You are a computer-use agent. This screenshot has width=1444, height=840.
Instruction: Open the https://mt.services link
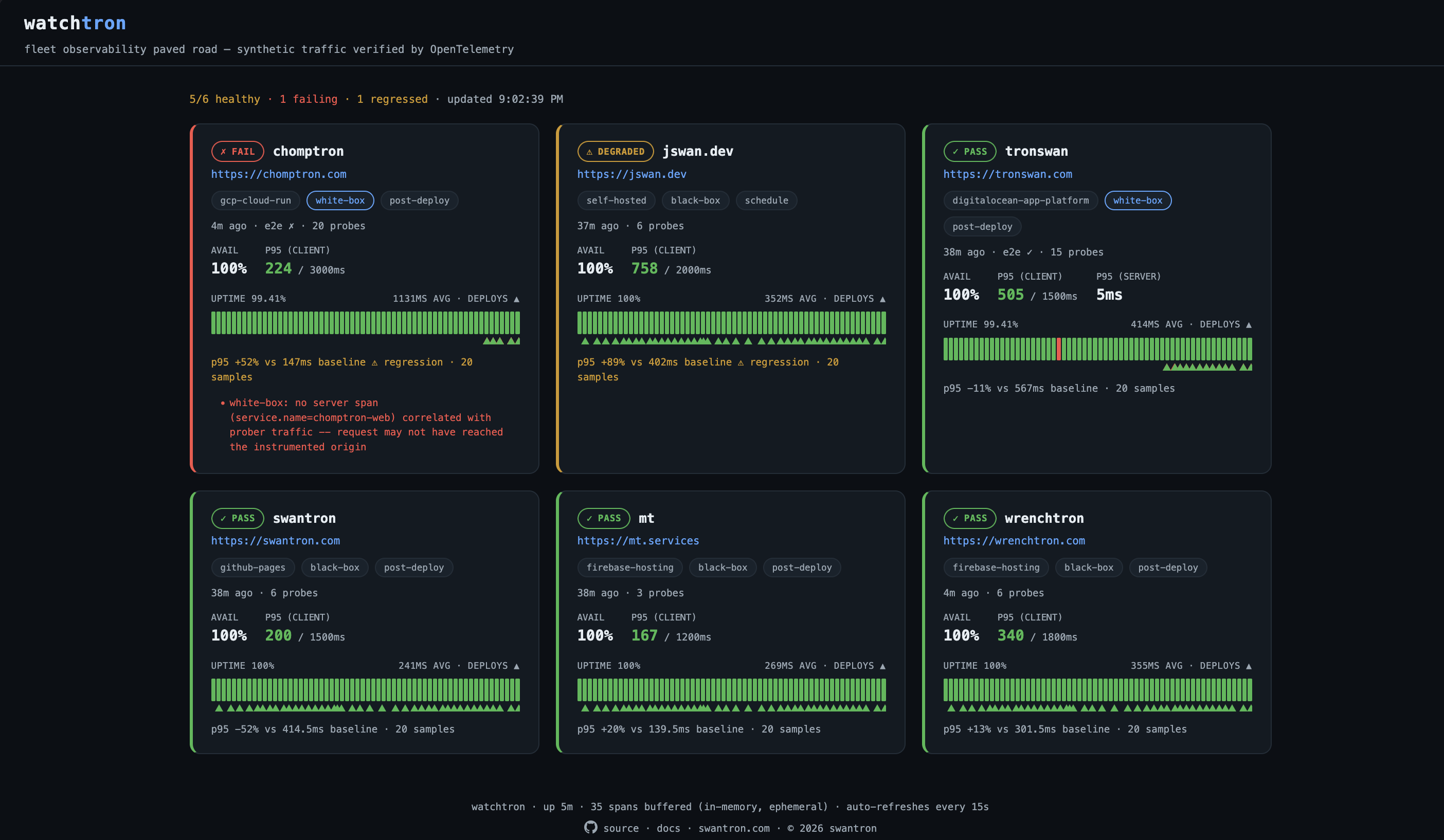point(638,541)
